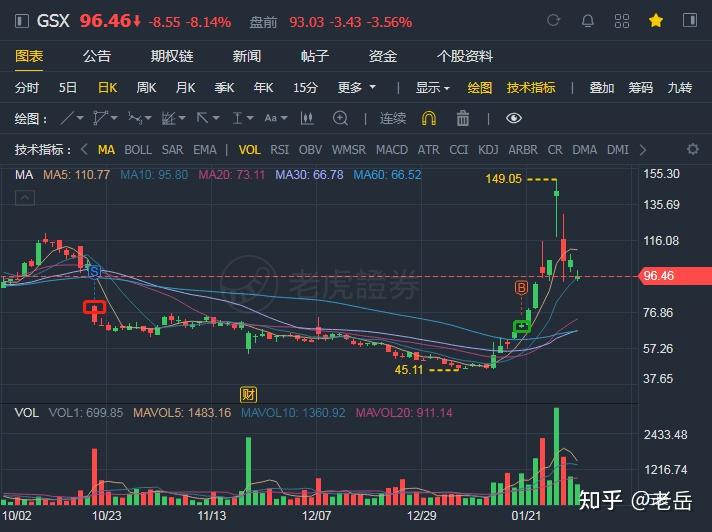This screenshot has width=712, height=532.
Task: Click the yellow favorite star icon
Action: [x=656, y=20]
